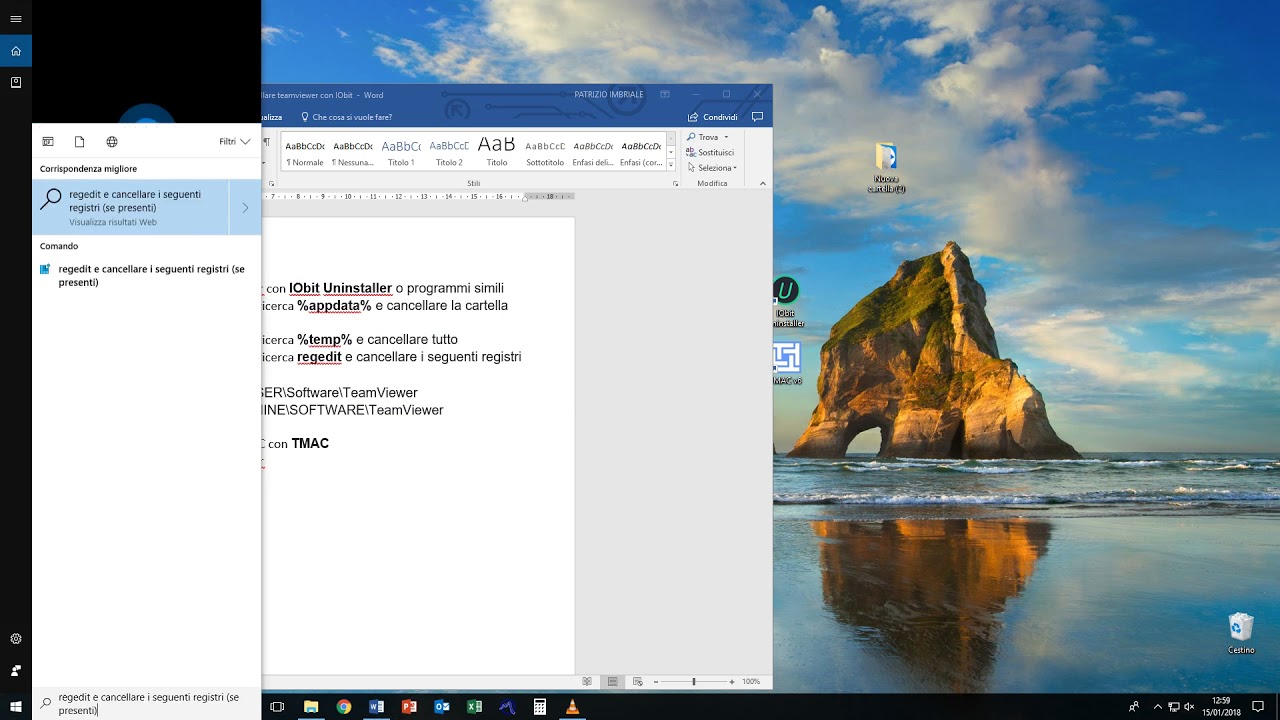This screenshot has height=720, width=1280.
Task: Click the muted volume tray icon
Action: 1189,706
